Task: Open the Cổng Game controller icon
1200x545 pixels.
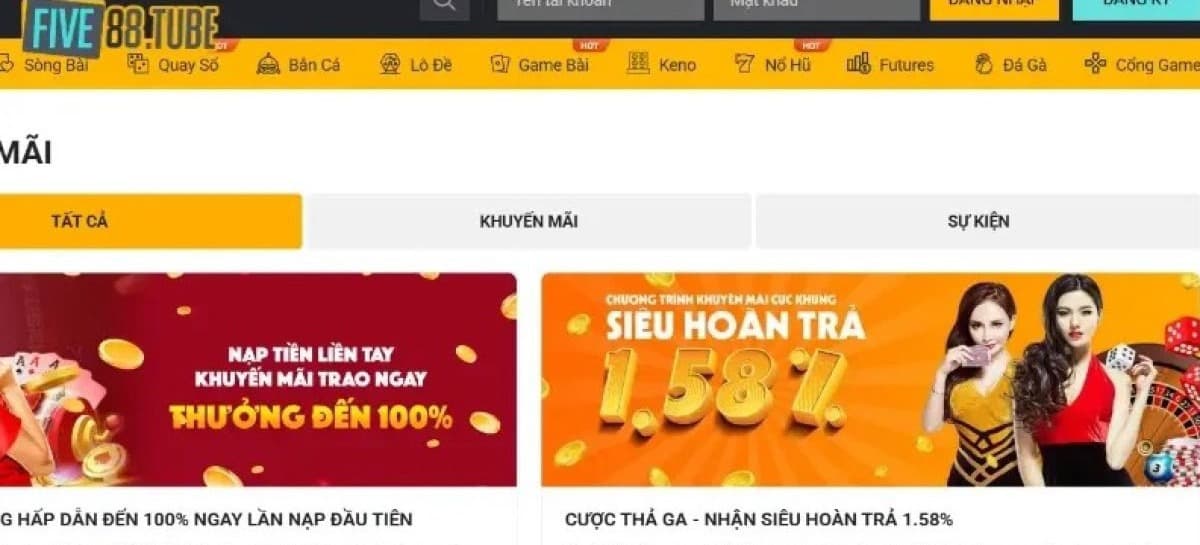Action: click(x=1096, y=64)
